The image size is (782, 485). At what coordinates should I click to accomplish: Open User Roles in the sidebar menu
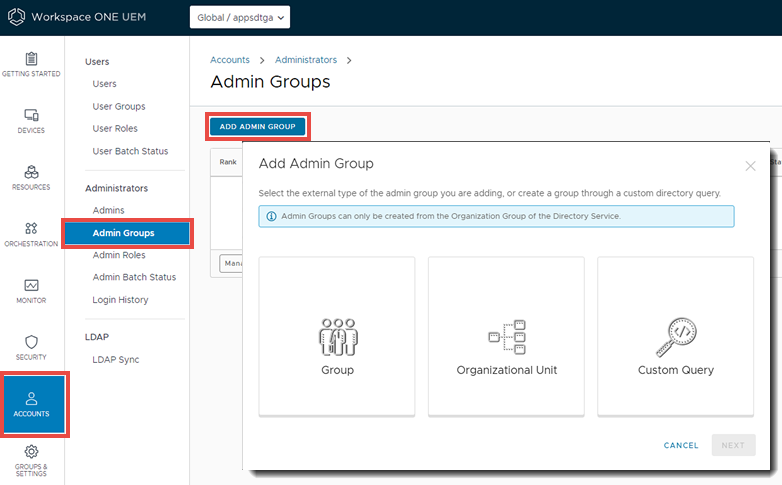coord(115,128)
